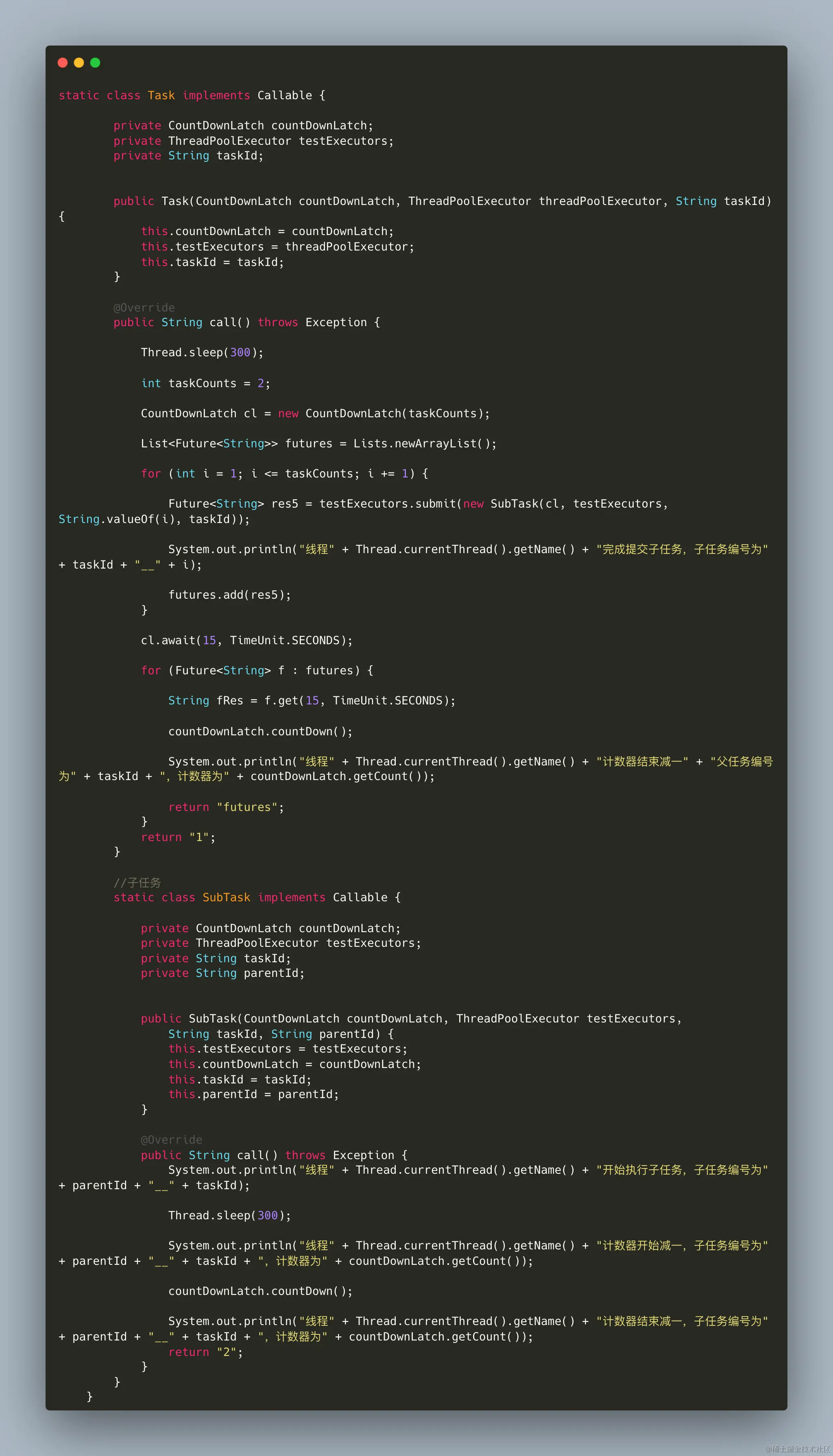
Task: Click the 稀土掘金技术社区 watermark text
Action: pyautogui.click(x=797, y=1449)
